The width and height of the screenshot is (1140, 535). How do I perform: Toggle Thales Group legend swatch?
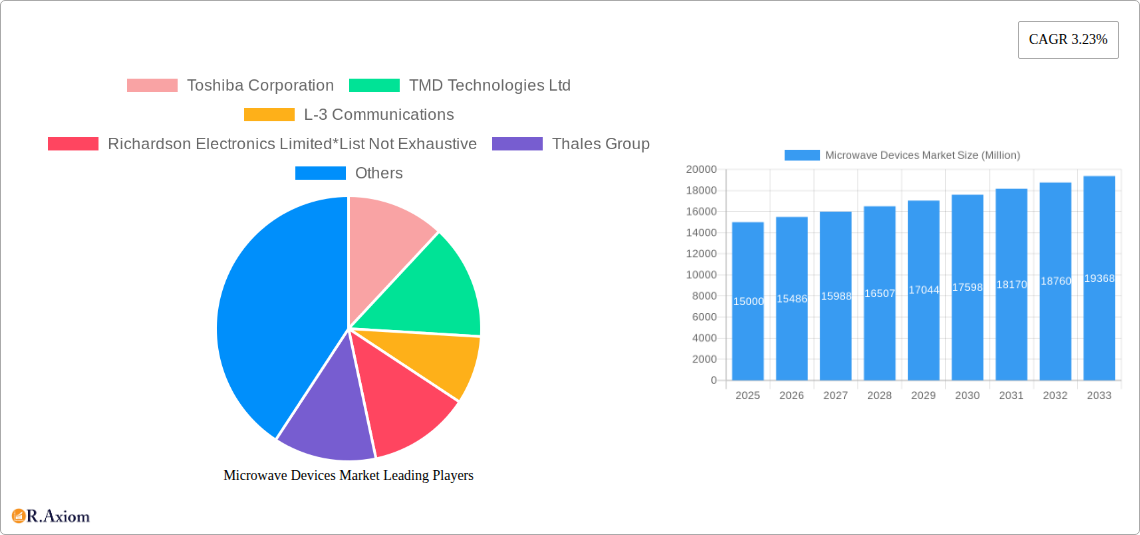point(517,144)
